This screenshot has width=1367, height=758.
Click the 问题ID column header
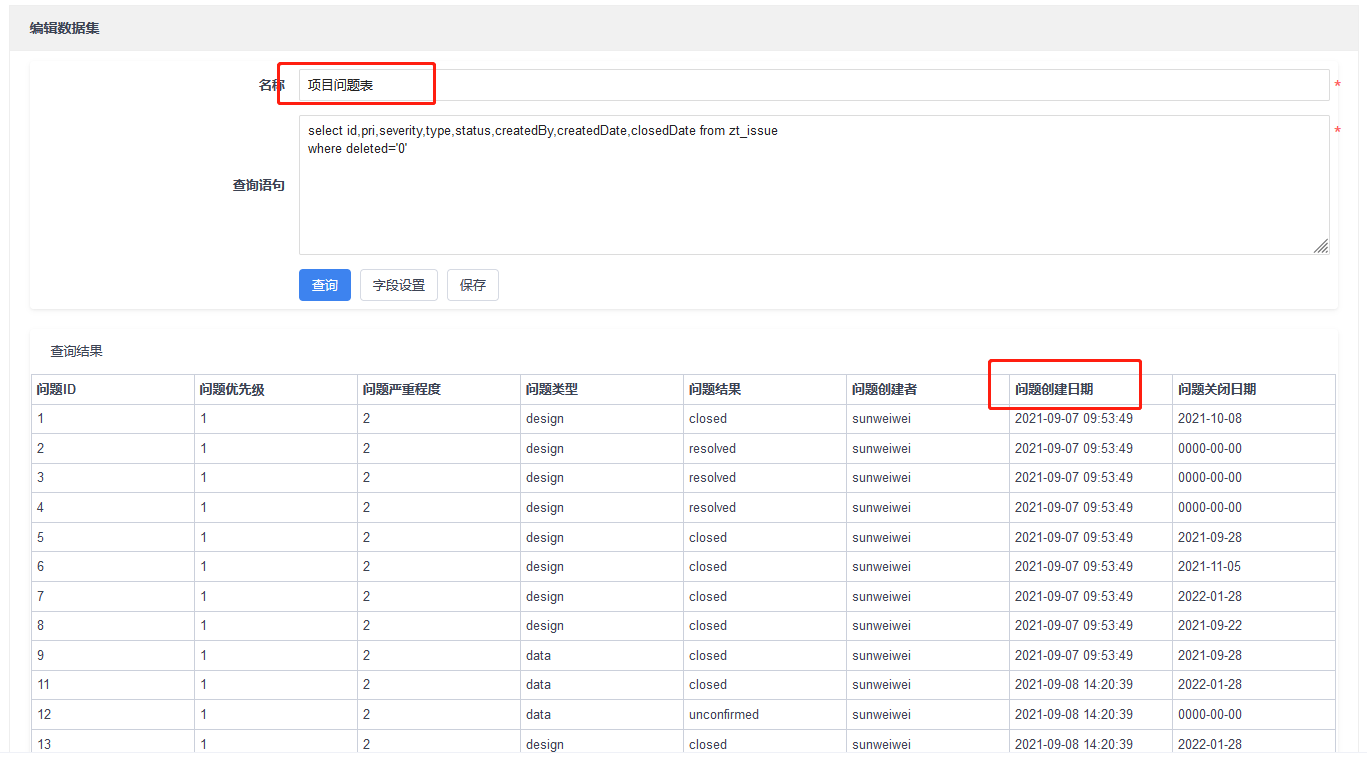[56, 389]
